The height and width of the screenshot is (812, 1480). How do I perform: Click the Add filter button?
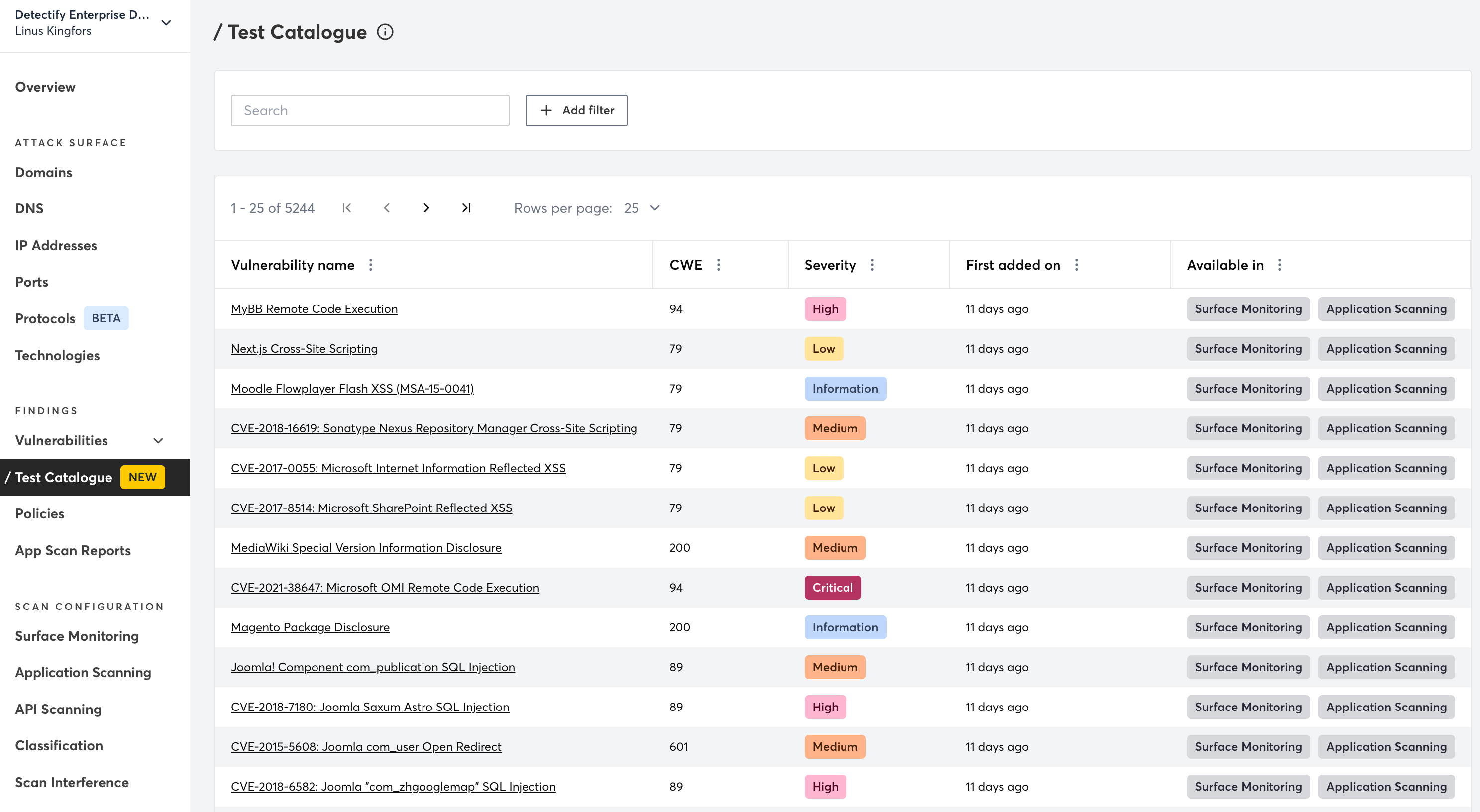point(576,110)
